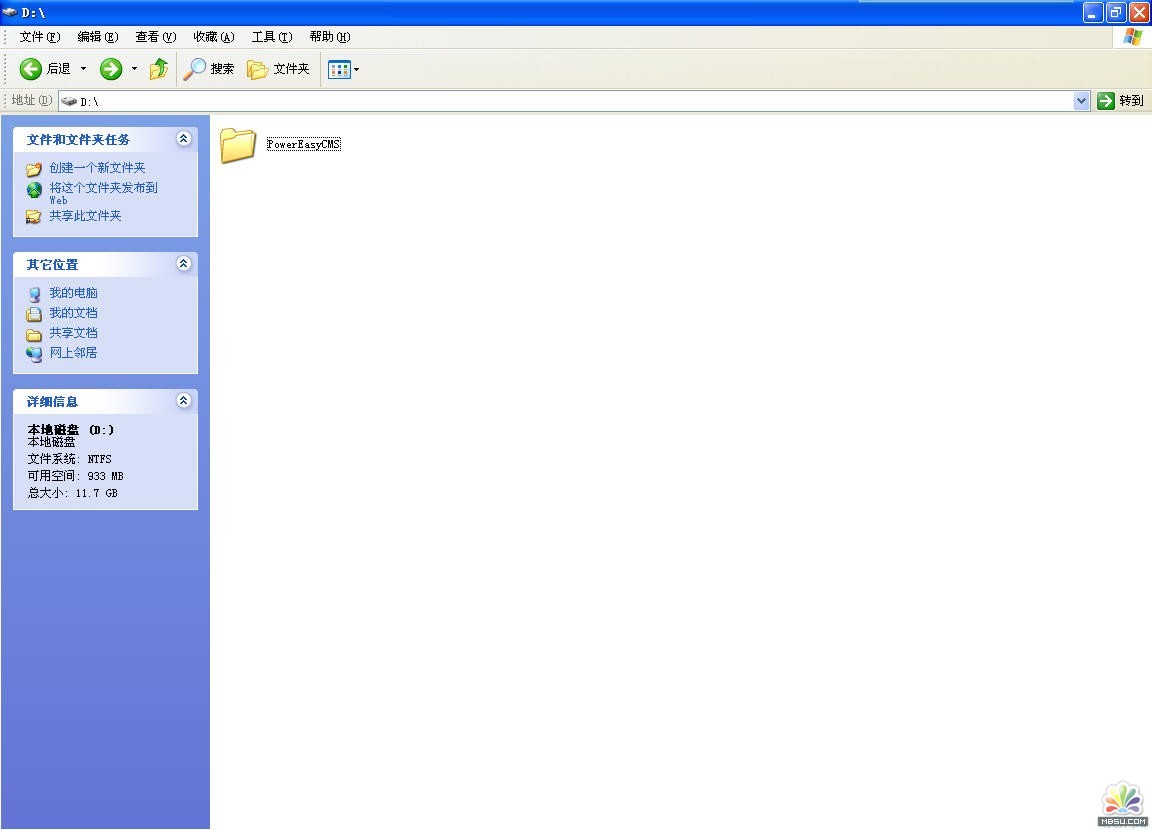Open the Views grid icon
The height and width of the screenshot is (830, 1152).
[339, 69]
